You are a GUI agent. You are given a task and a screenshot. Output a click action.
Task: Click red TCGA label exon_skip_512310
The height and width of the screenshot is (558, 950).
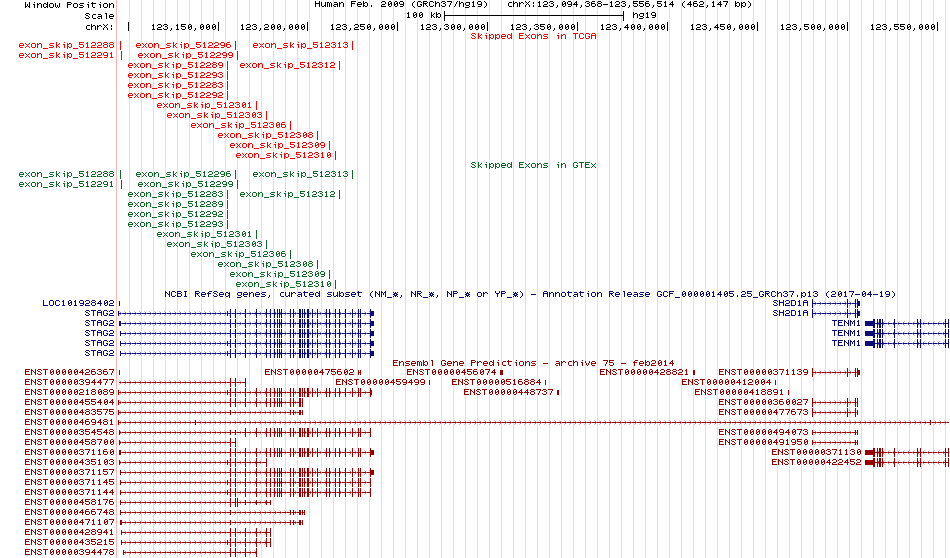pos(284,156)
